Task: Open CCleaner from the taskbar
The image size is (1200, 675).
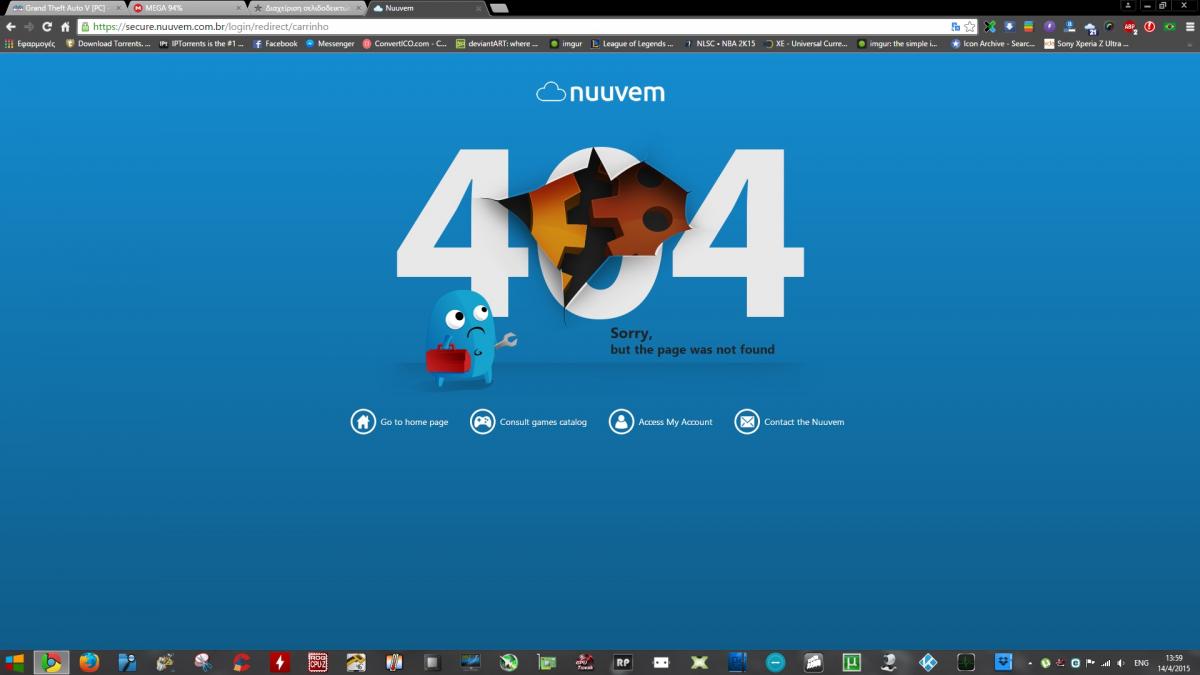Action: 241,662
